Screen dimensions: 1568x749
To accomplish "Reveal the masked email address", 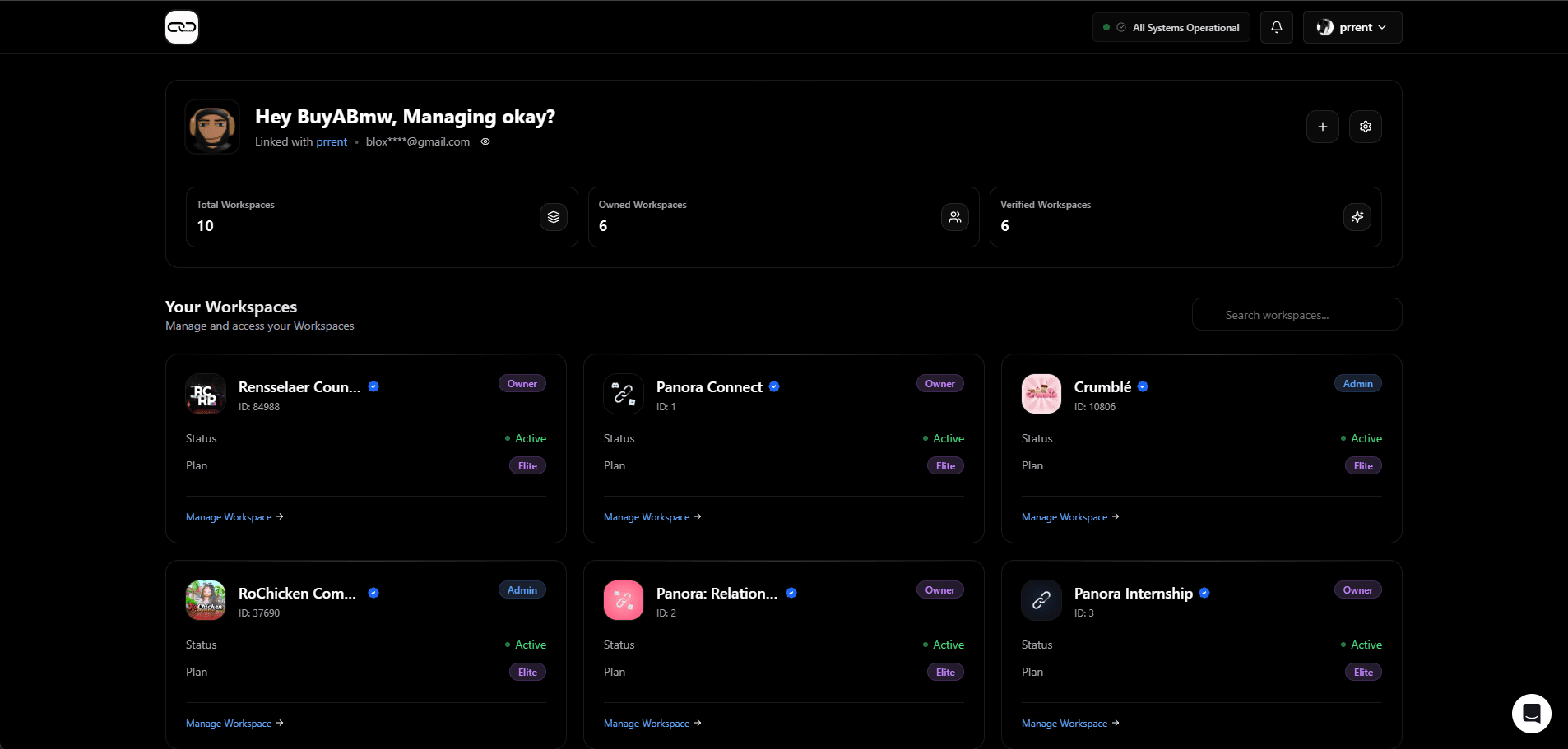I will (485, 141).
